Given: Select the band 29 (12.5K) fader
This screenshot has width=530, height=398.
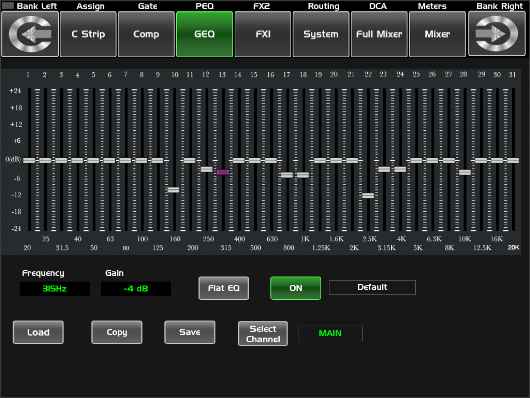Looking at the screenshot, I should [x=481, y=160].
